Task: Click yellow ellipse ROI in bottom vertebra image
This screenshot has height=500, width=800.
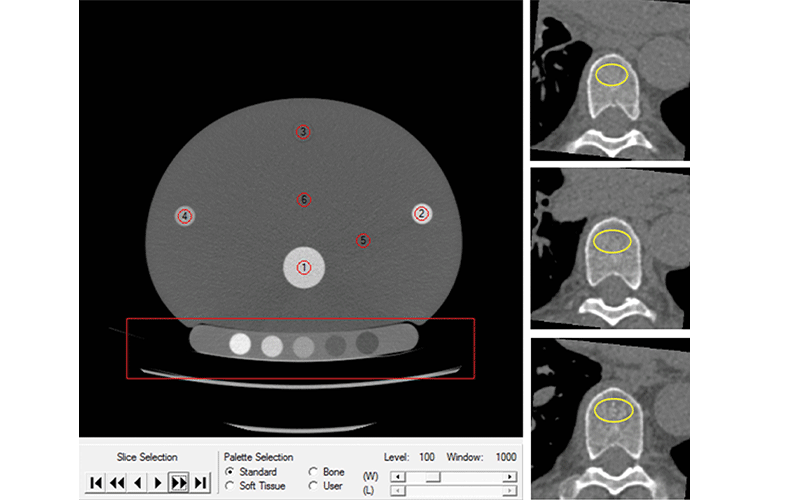Action: (612, 408)
